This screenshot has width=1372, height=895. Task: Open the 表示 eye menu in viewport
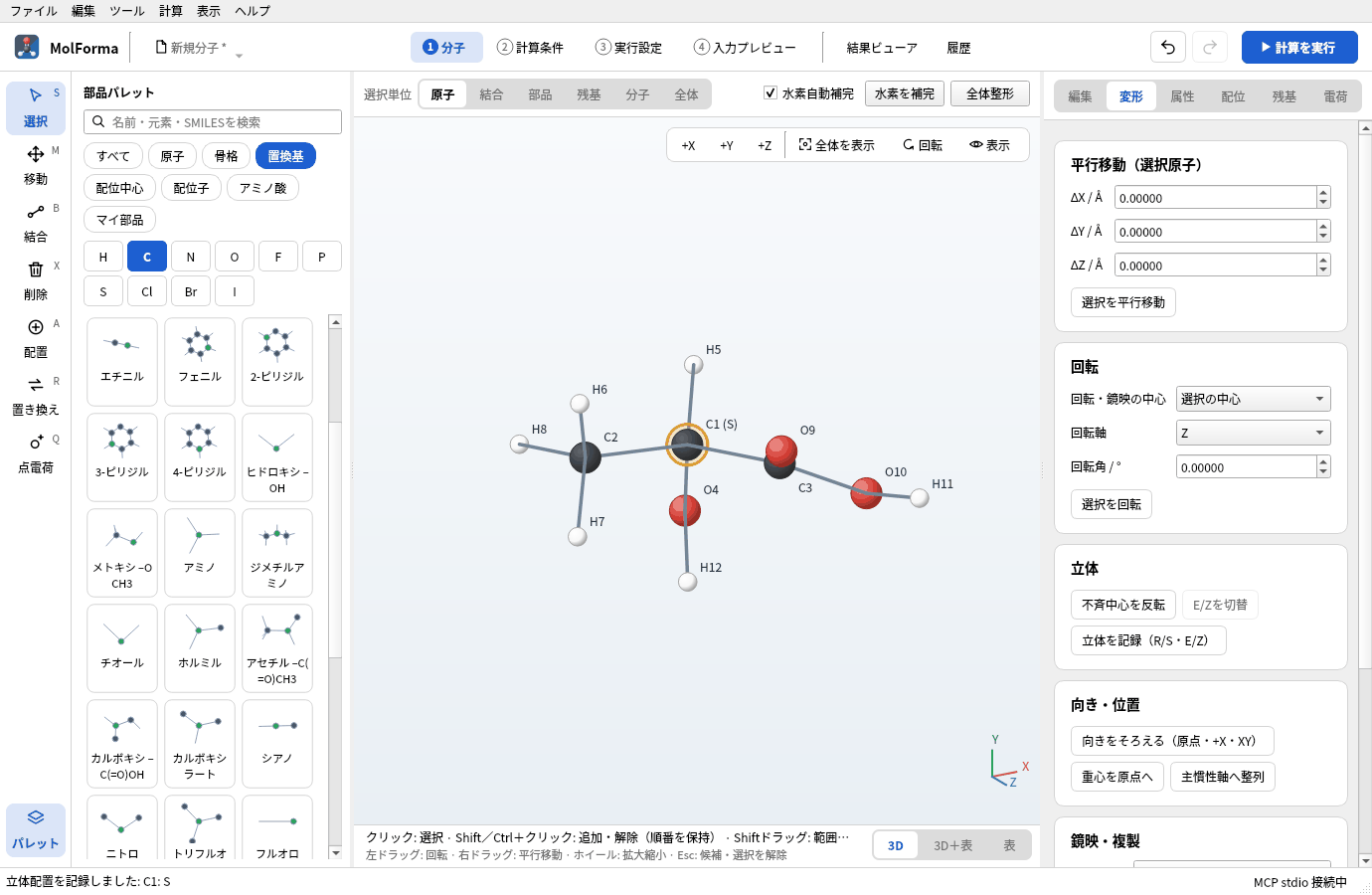coord(990,145)
